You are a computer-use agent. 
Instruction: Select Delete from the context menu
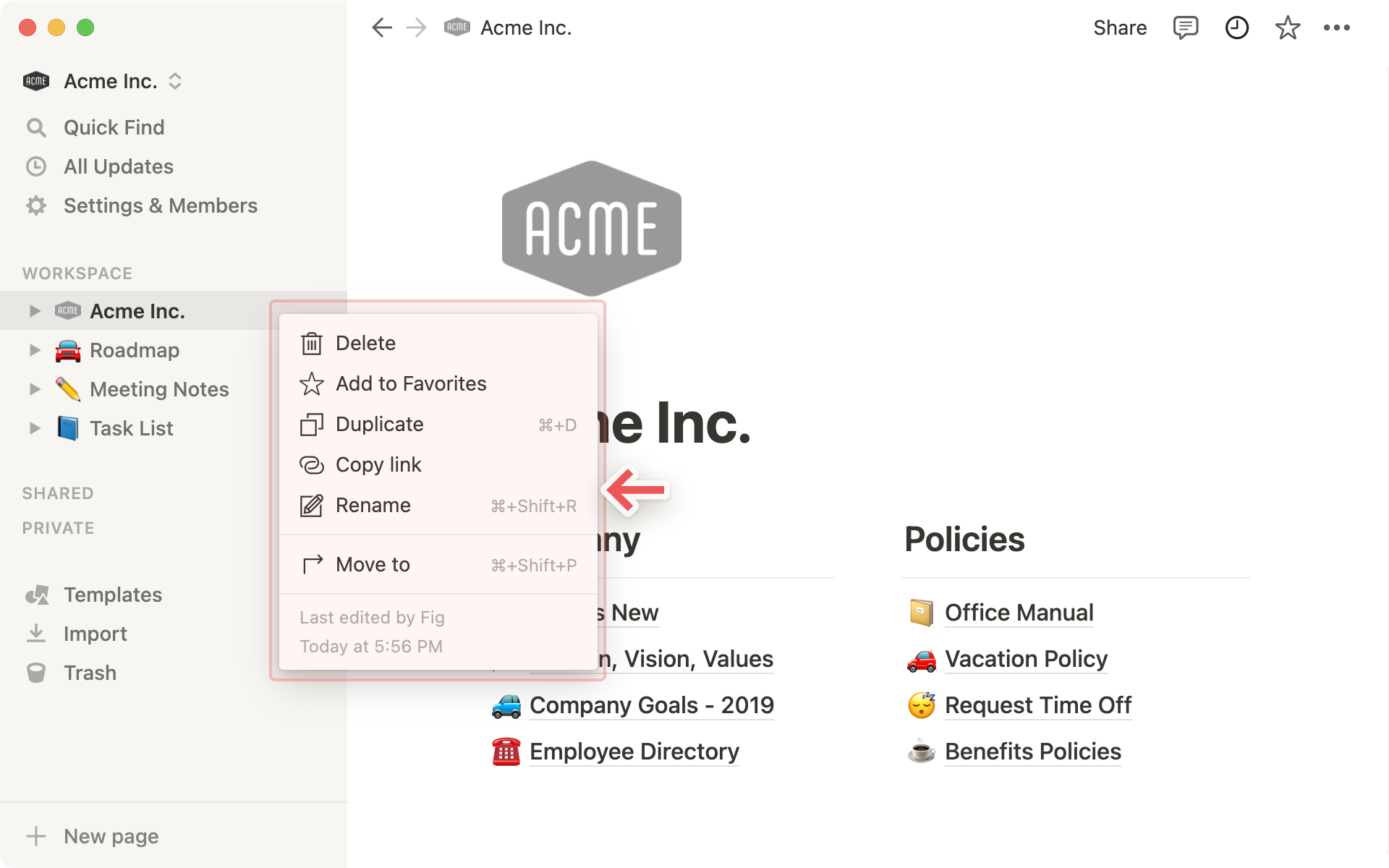pos(365,343)
